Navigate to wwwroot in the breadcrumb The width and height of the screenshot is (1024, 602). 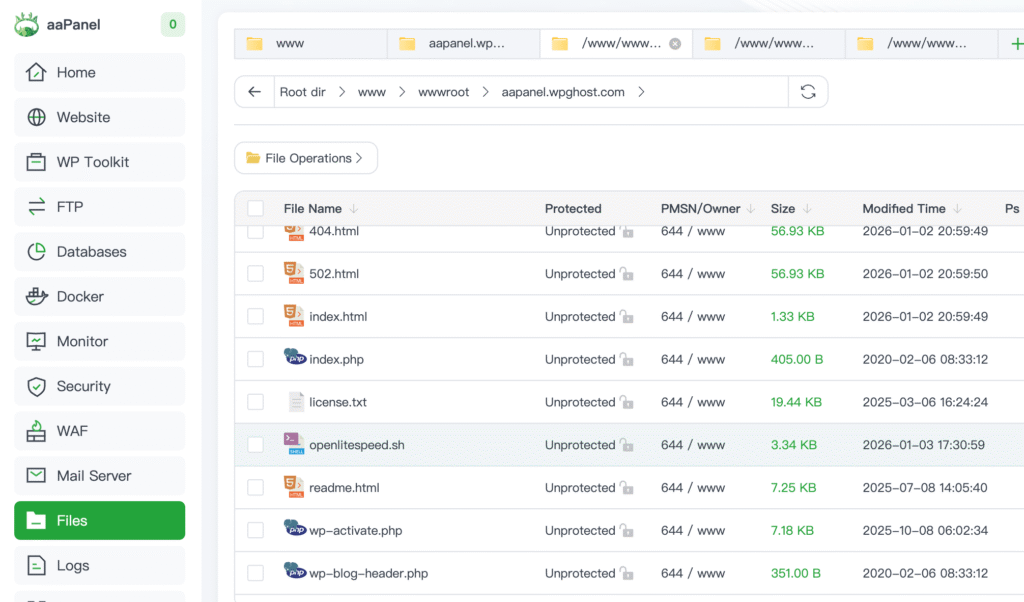[x=443, y=92]
